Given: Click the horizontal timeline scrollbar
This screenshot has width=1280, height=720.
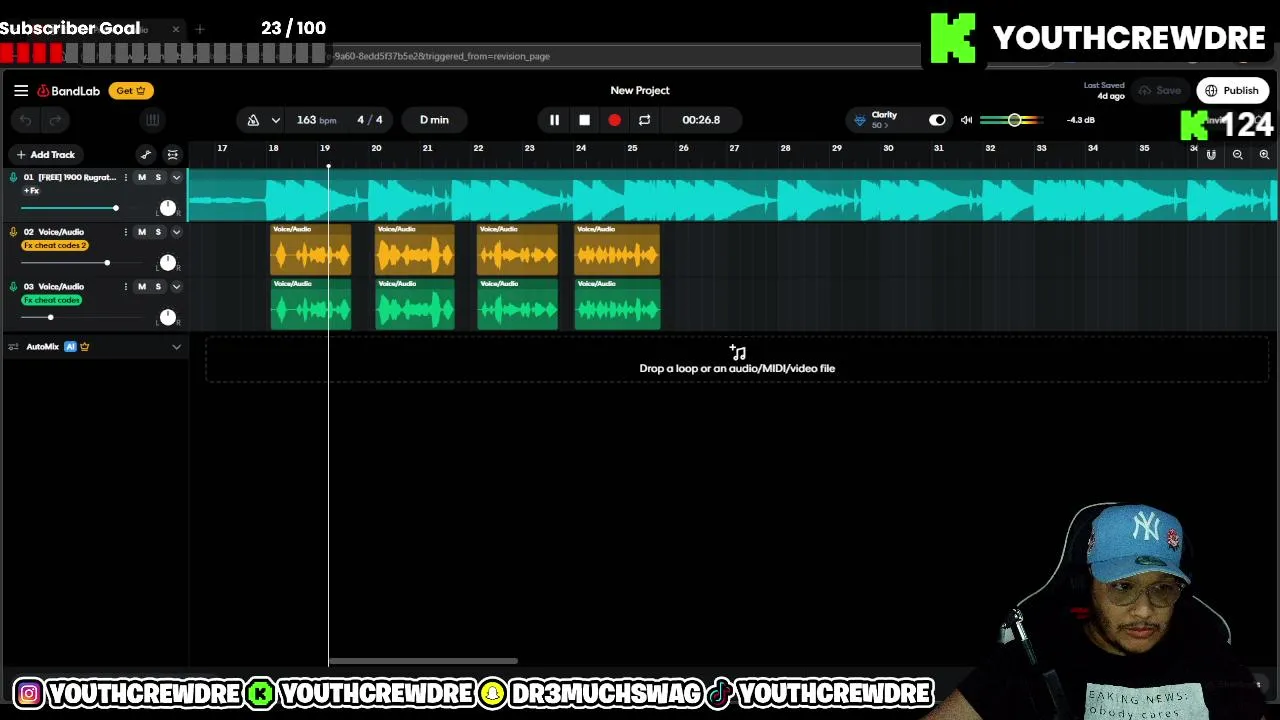Looking at the screenshot, I should 423,661.
